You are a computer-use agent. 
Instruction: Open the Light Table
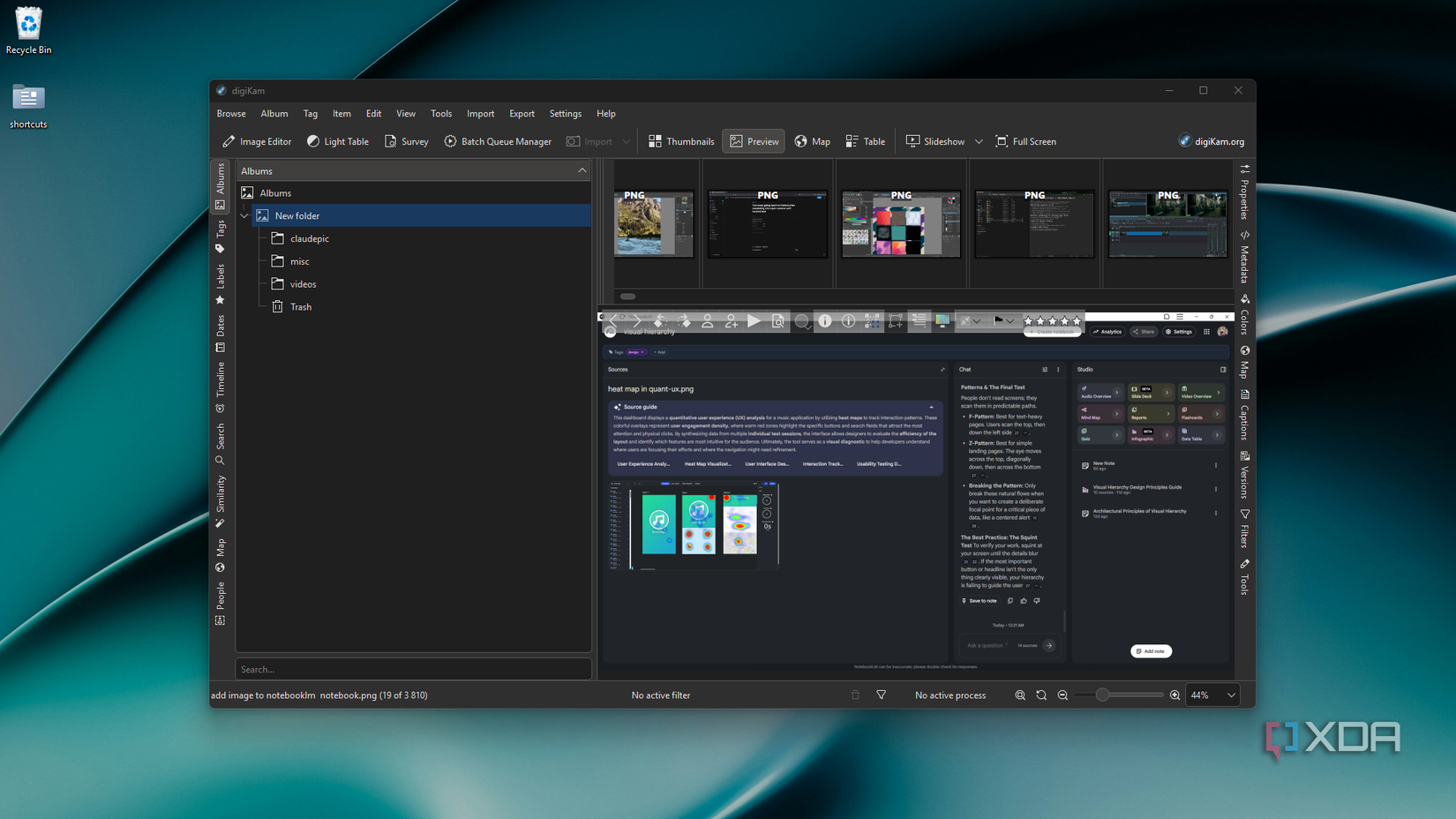click(338, 141)
